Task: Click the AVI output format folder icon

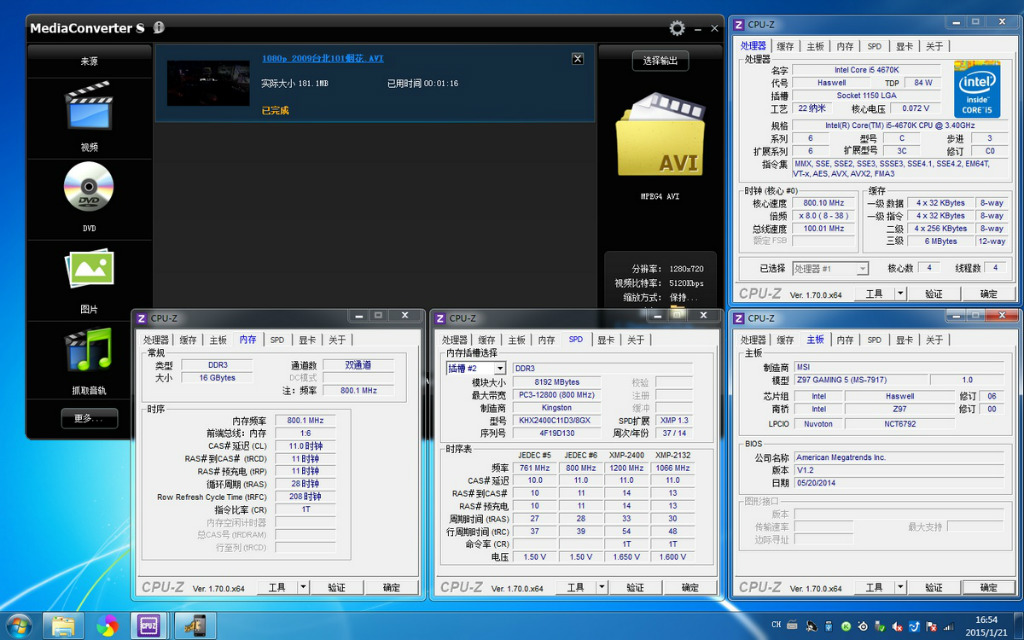Action: coord(660,135)
